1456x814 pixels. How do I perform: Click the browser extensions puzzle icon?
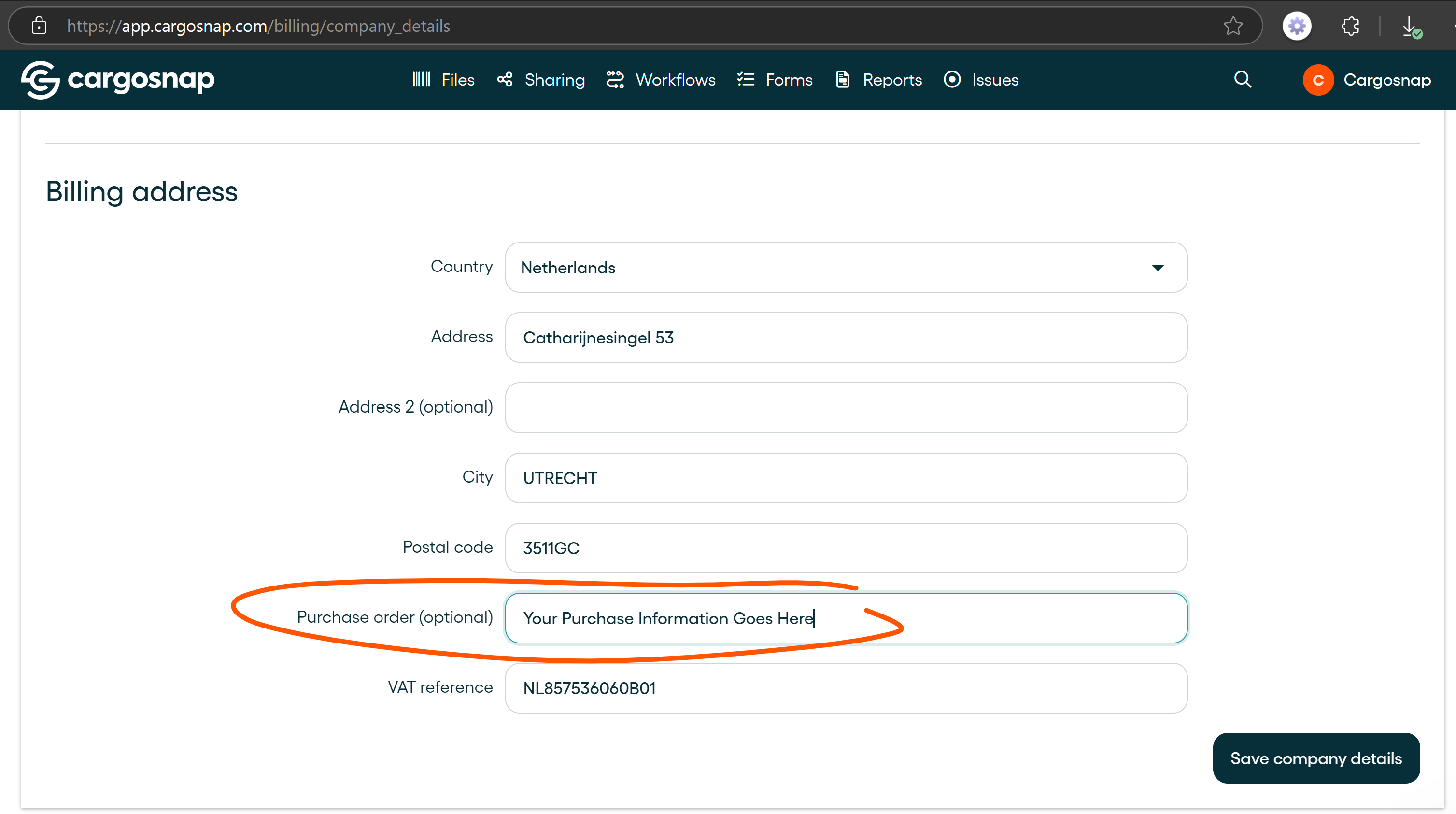1350,26
